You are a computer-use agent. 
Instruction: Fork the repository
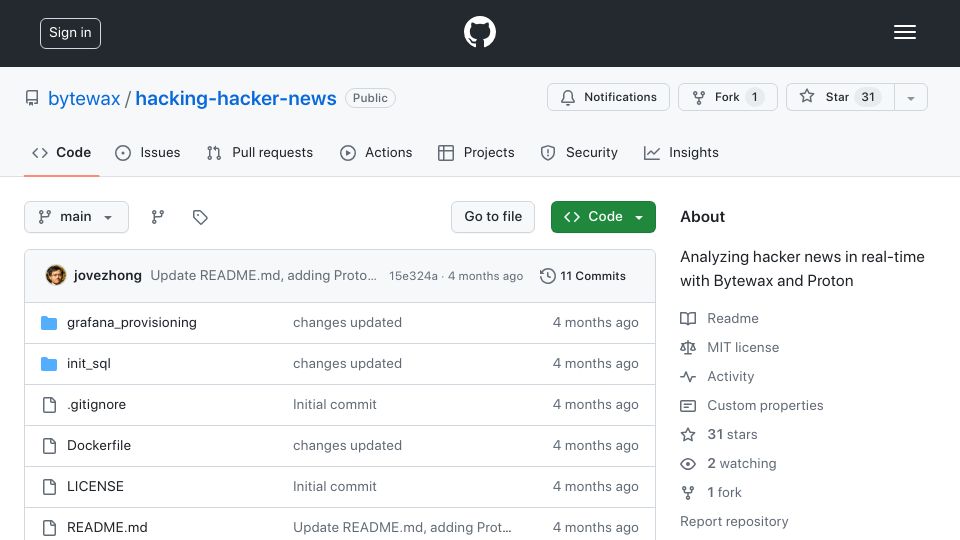pos(727,97)
